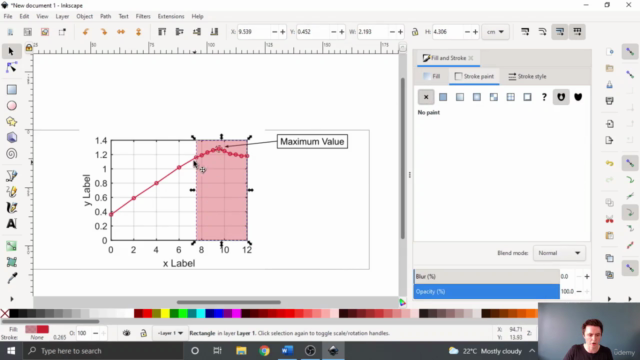640x360 pixels.
Task: Pick the cyan palette swatch
Action: [x=200, y=313]
